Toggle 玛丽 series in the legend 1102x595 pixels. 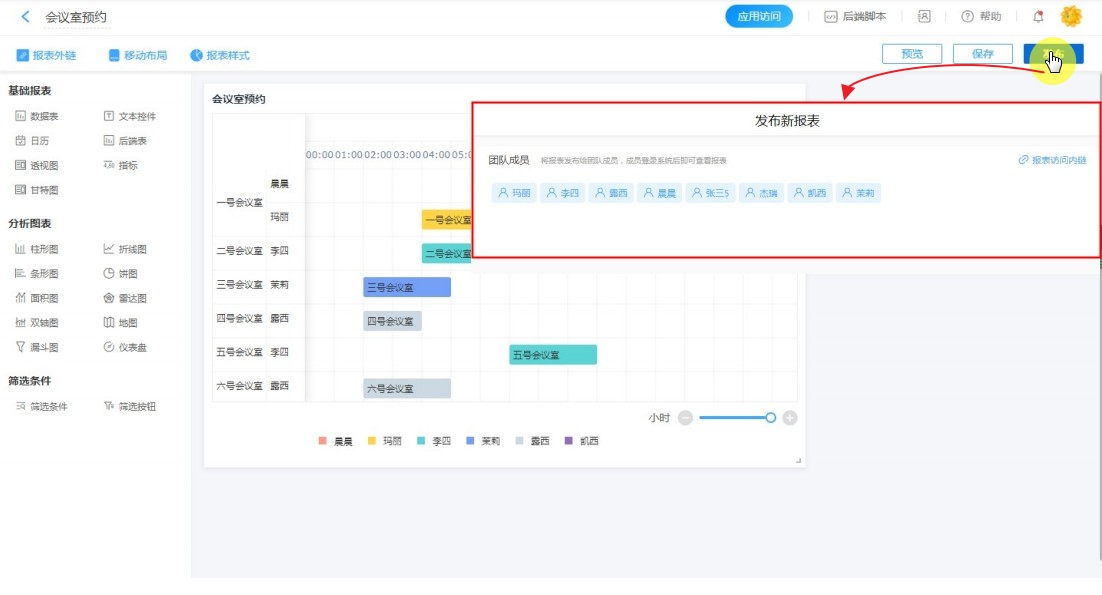[x=385, y=441]
